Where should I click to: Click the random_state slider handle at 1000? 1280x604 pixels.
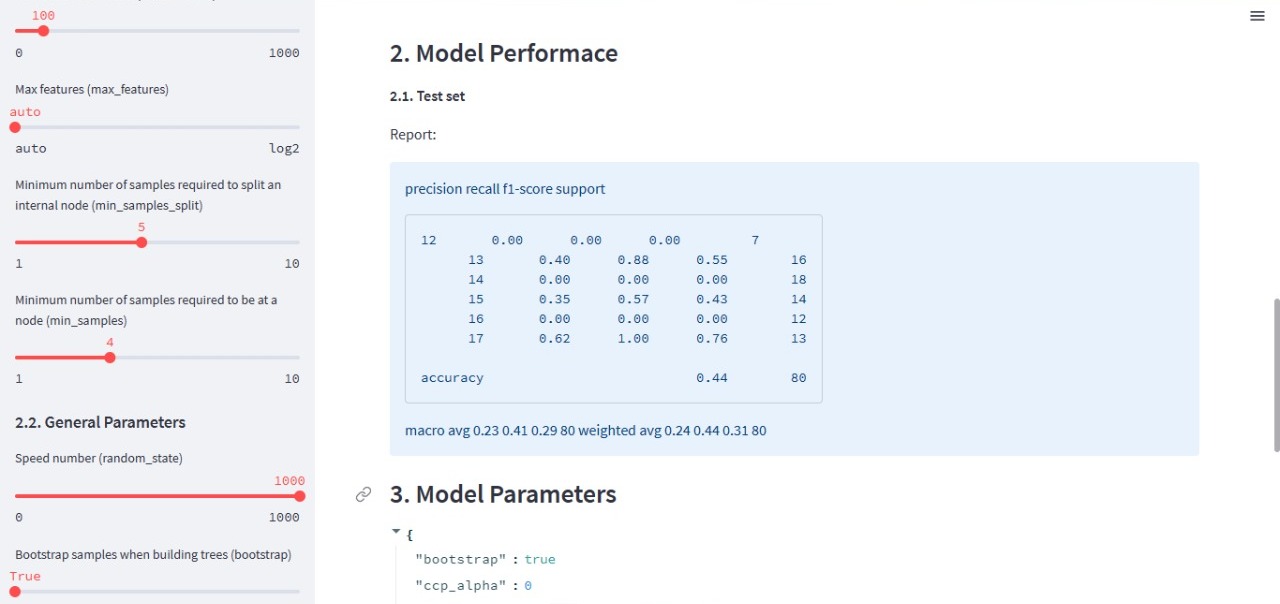(299, 495)
